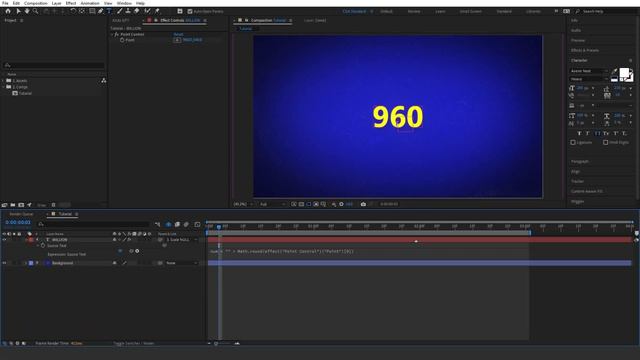
Task: Open the File menu
Action: click(x=5, y=3)
